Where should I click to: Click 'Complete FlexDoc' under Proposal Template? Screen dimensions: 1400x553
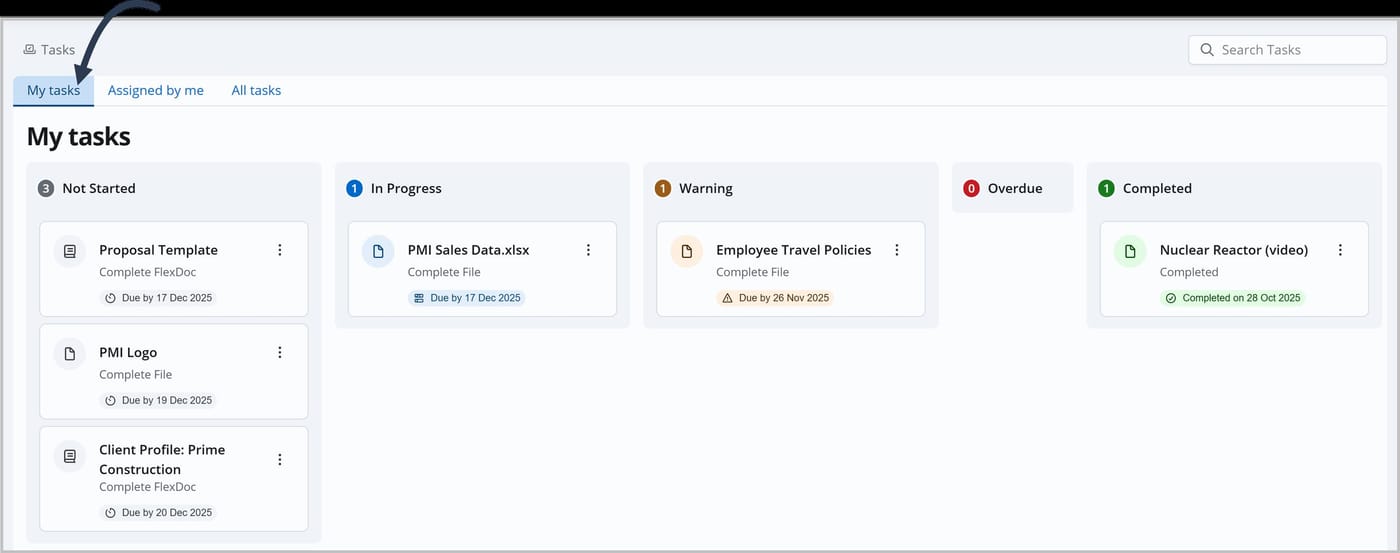(148, 272)
